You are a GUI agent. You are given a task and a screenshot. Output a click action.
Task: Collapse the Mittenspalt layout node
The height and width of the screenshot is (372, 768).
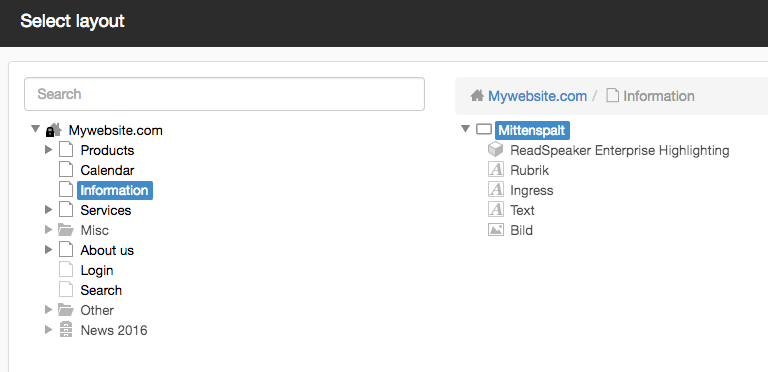click(x=465, y=129)
